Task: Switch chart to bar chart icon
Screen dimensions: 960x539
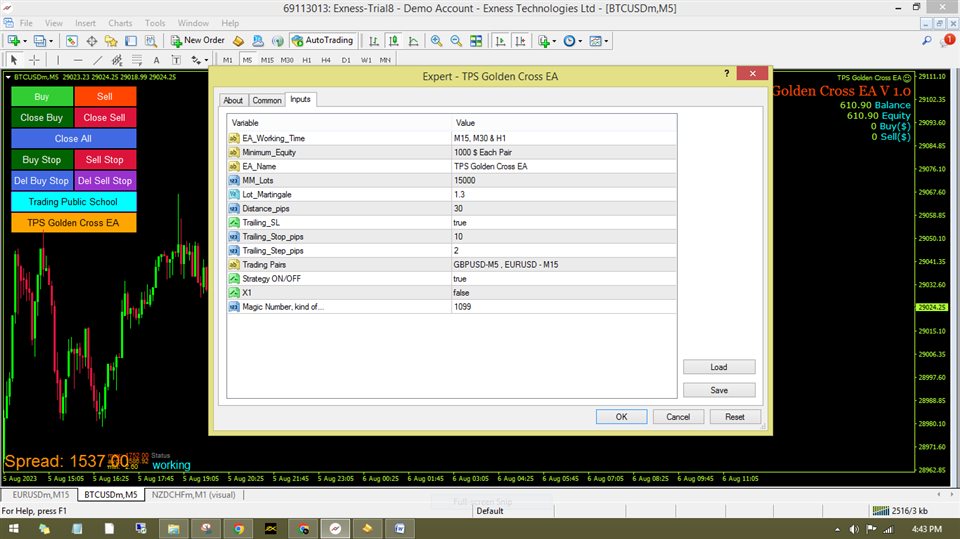Action: click(373, 41)
